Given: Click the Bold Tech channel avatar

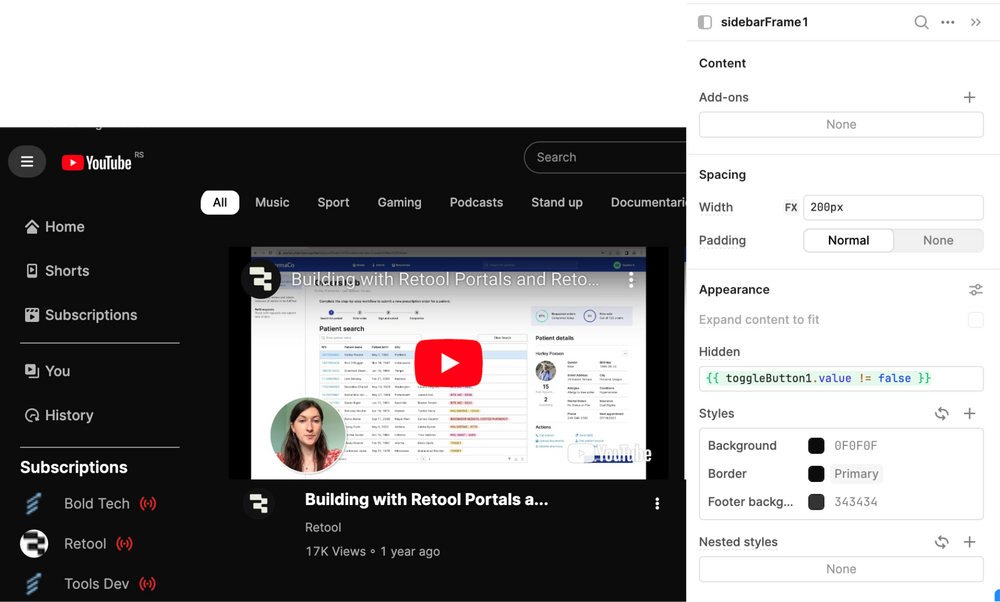Looking at the screenshot, I should click(x=34, y=504).
